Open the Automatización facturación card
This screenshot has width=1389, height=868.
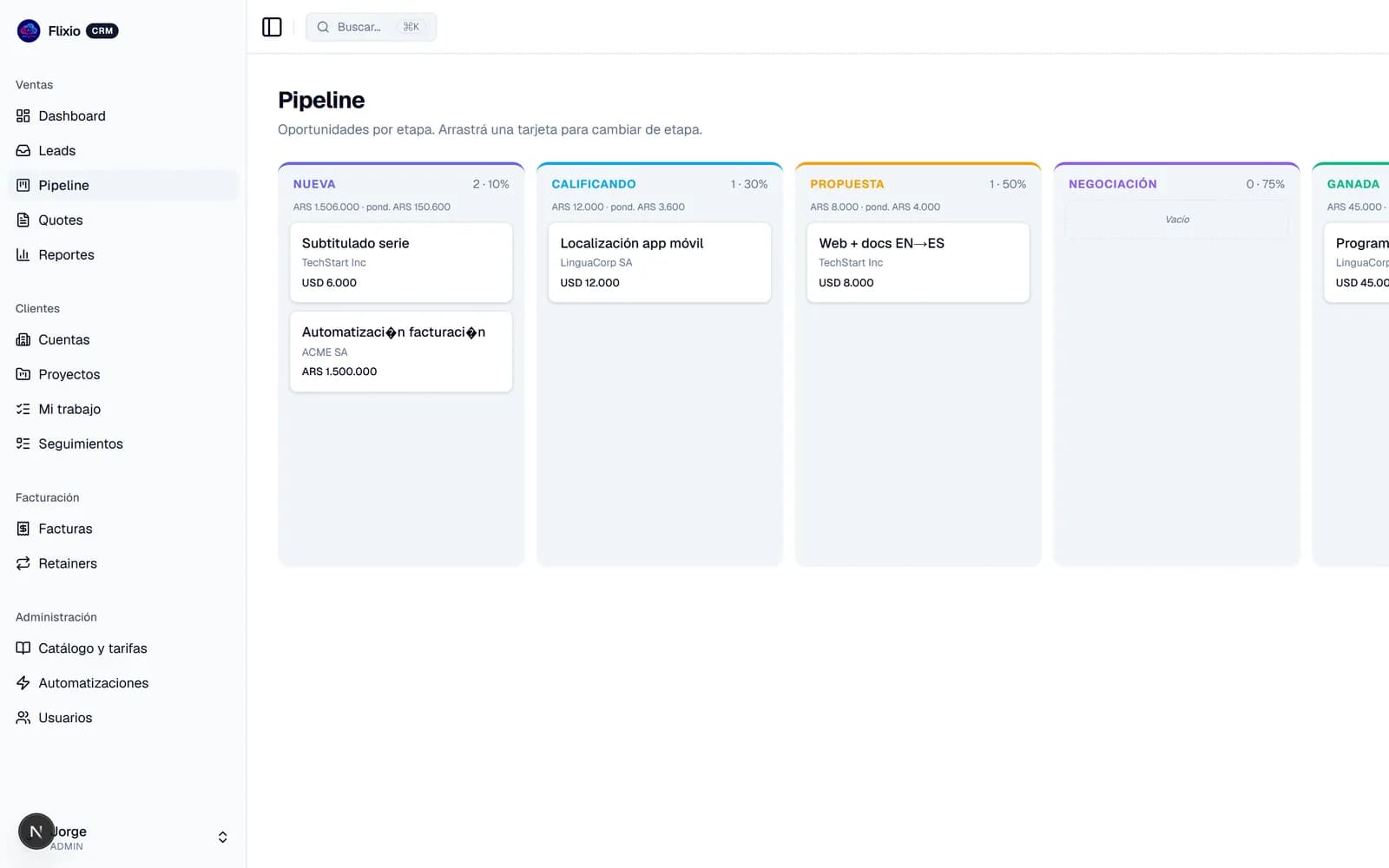click(x=401, y=352)
